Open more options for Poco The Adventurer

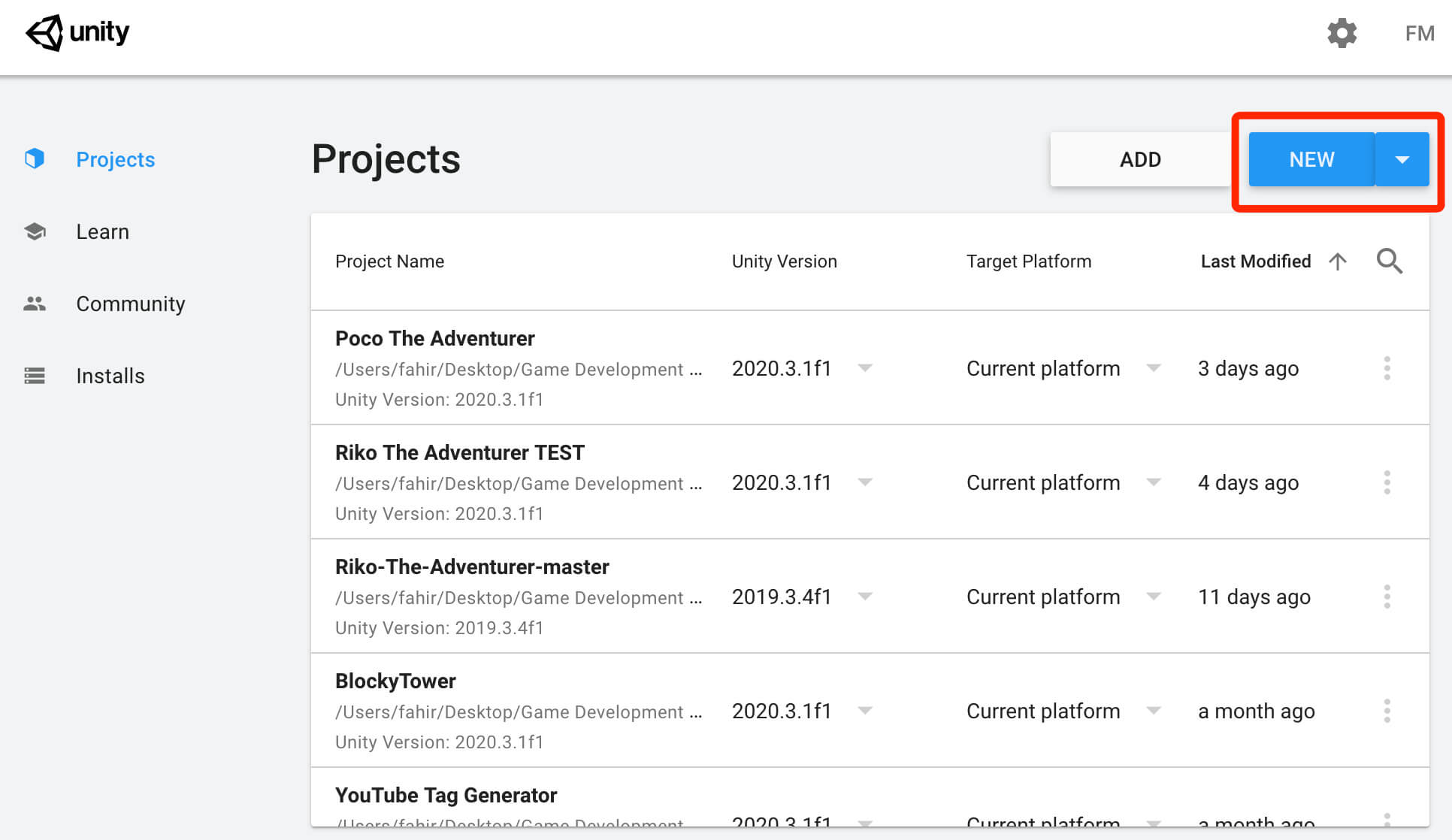tap(1387, 368)
